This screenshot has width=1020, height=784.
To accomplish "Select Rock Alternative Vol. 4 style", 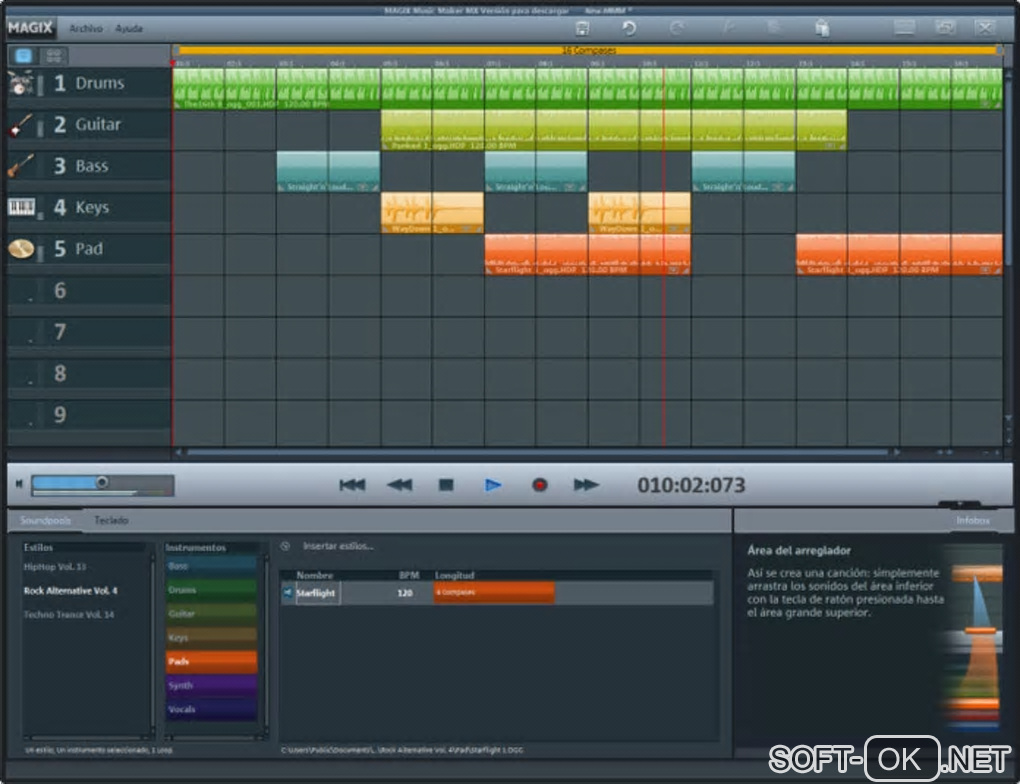I will 70,591.
